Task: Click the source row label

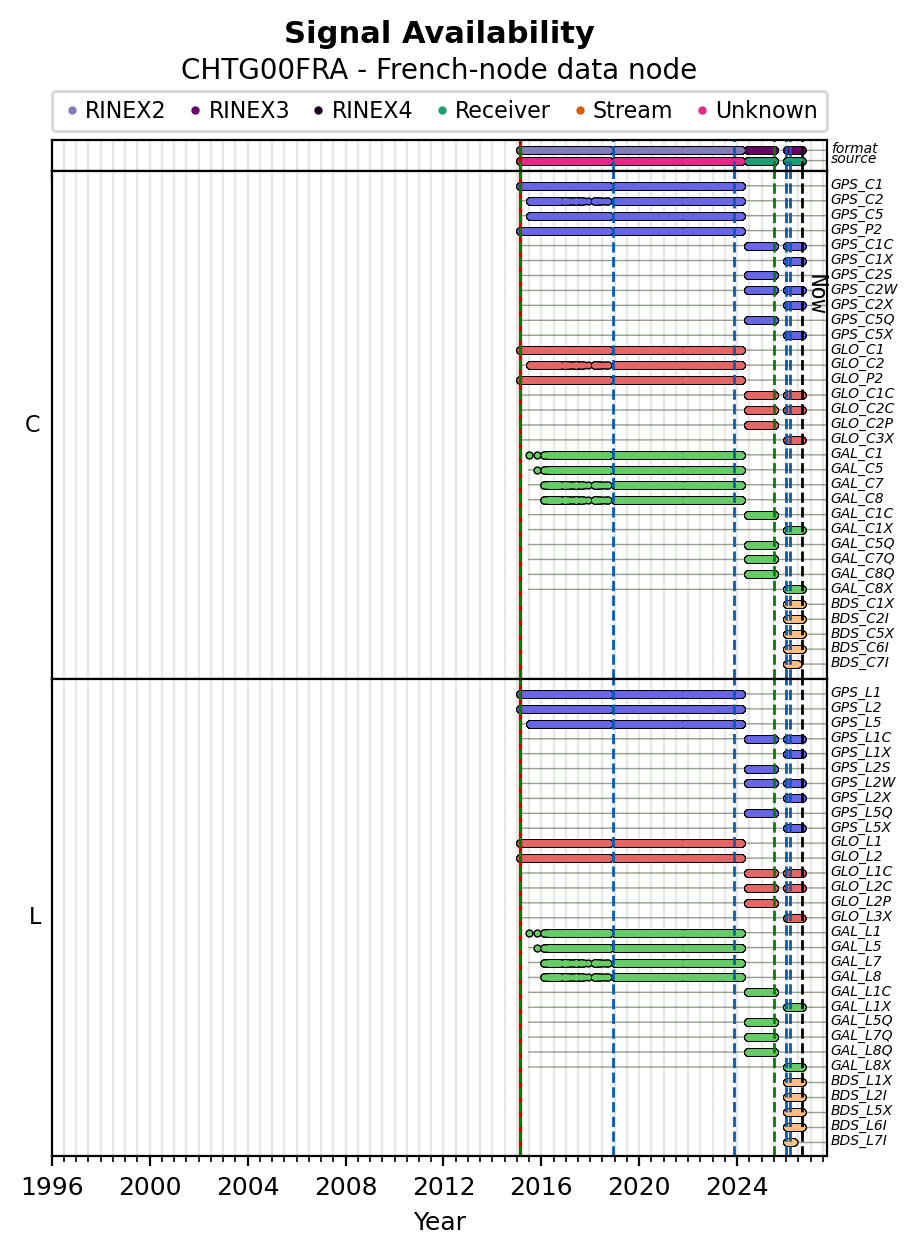Action: [x=854, y=159]
